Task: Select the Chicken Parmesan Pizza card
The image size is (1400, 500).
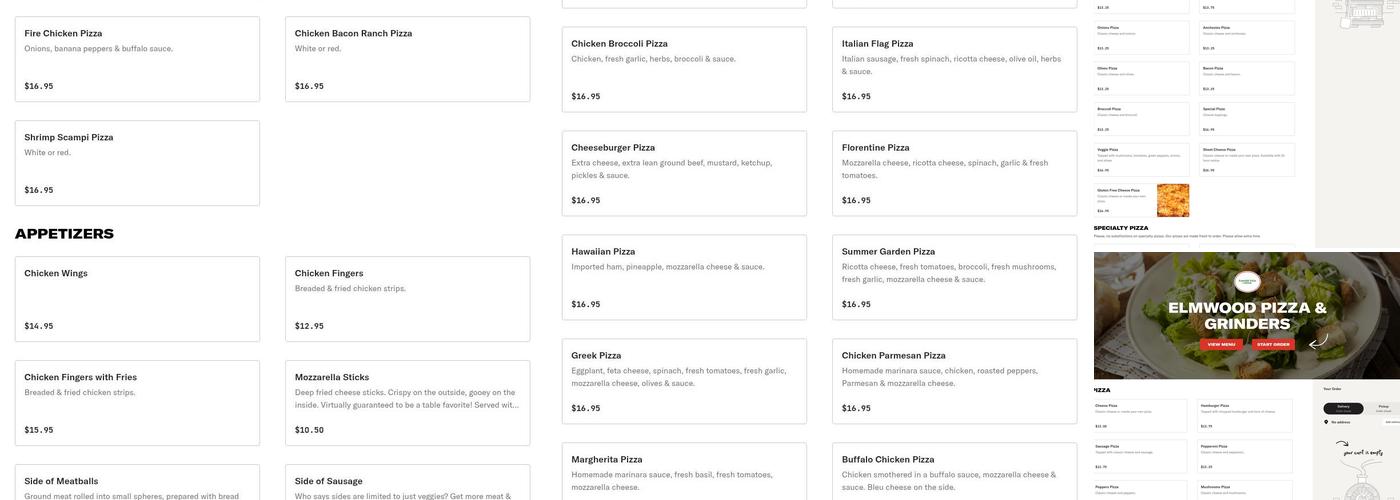Action: pos(954,381)
